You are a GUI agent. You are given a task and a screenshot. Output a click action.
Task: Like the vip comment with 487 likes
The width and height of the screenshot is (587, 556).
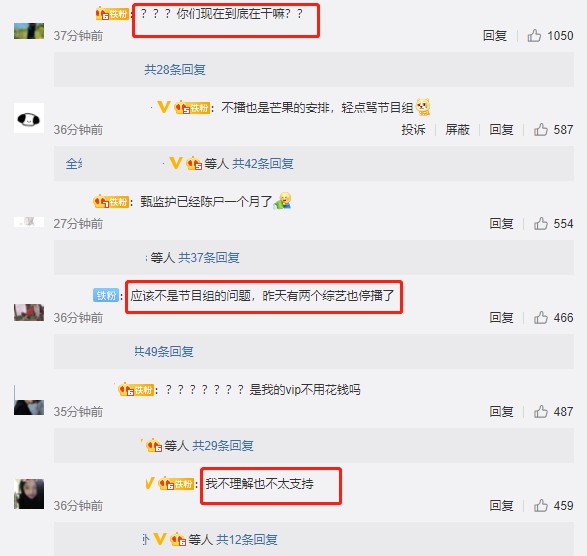pyautogui.click(x=541, y=411)
